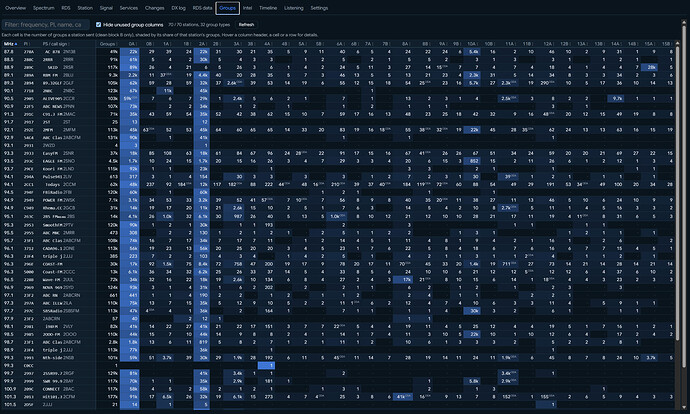Select the 2RRR station row at 88.5
The image size is (690, 414).
click(x=338, y=59)
